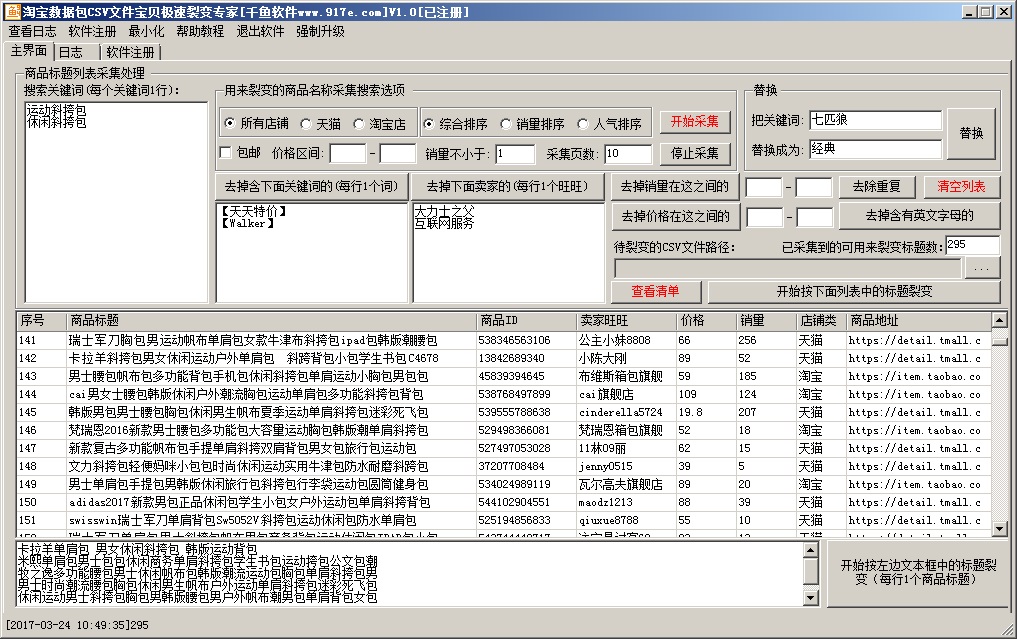Image resolution: width=1017 pixels, height=639 pixels.
Task: Click the 查看清单 button
Action: coord(655,292)
